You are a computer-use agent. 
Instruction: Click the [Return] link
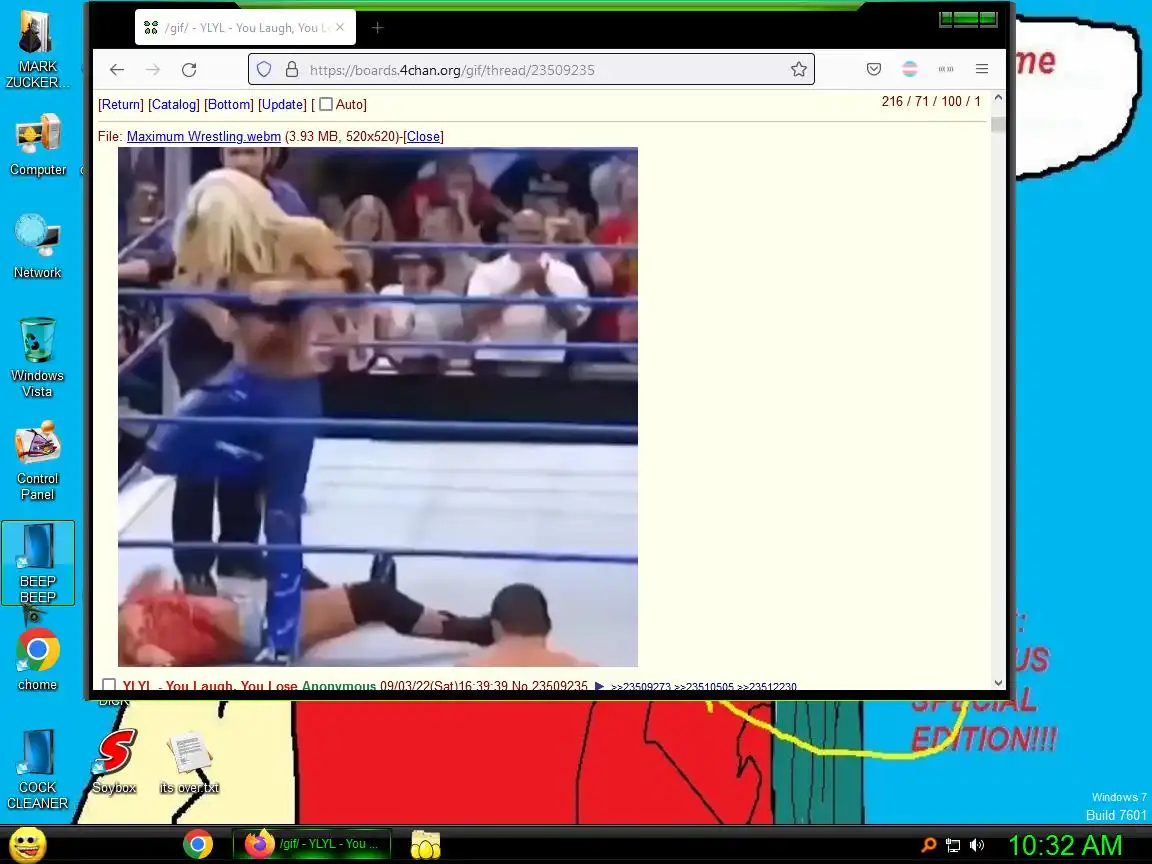tap(120, 104)
